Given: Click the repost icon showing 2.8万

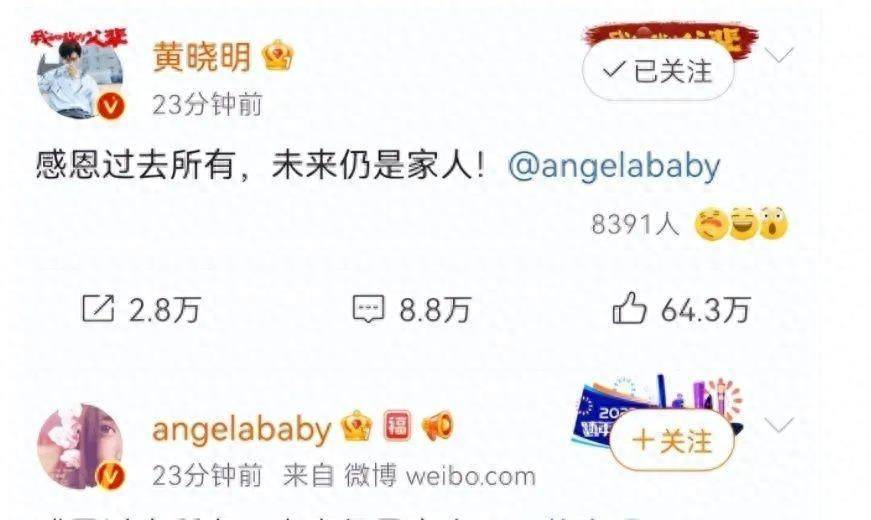Looking at the screenshot, I should [x=98, y=309].
